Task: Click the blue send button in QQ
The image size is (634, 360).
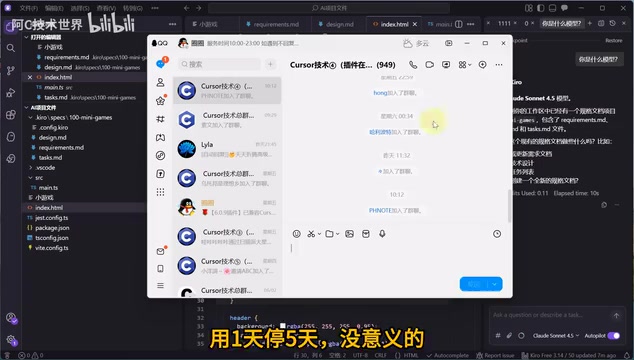Action: [474, 284]
